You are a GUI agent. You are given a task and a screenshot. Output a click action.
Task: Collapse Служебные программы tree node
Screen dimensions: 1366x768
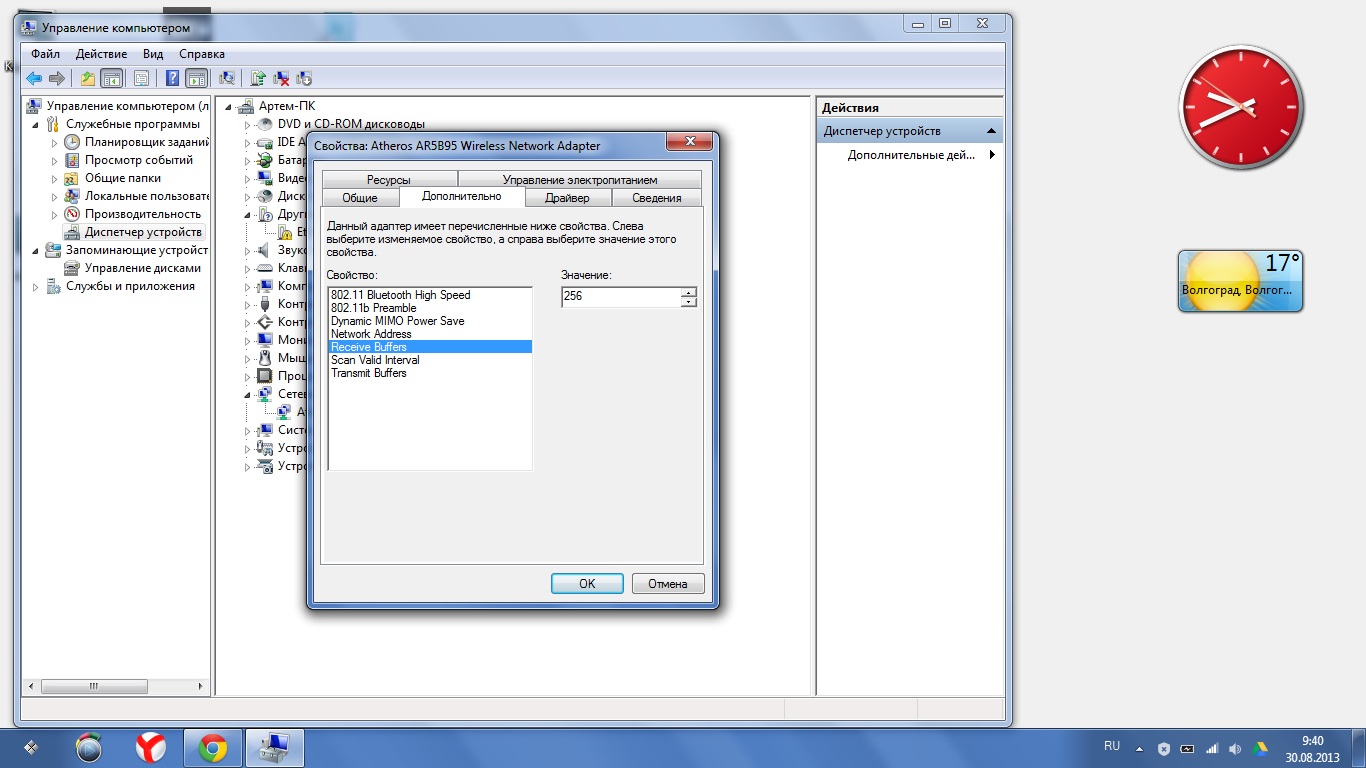pos(37,125)
